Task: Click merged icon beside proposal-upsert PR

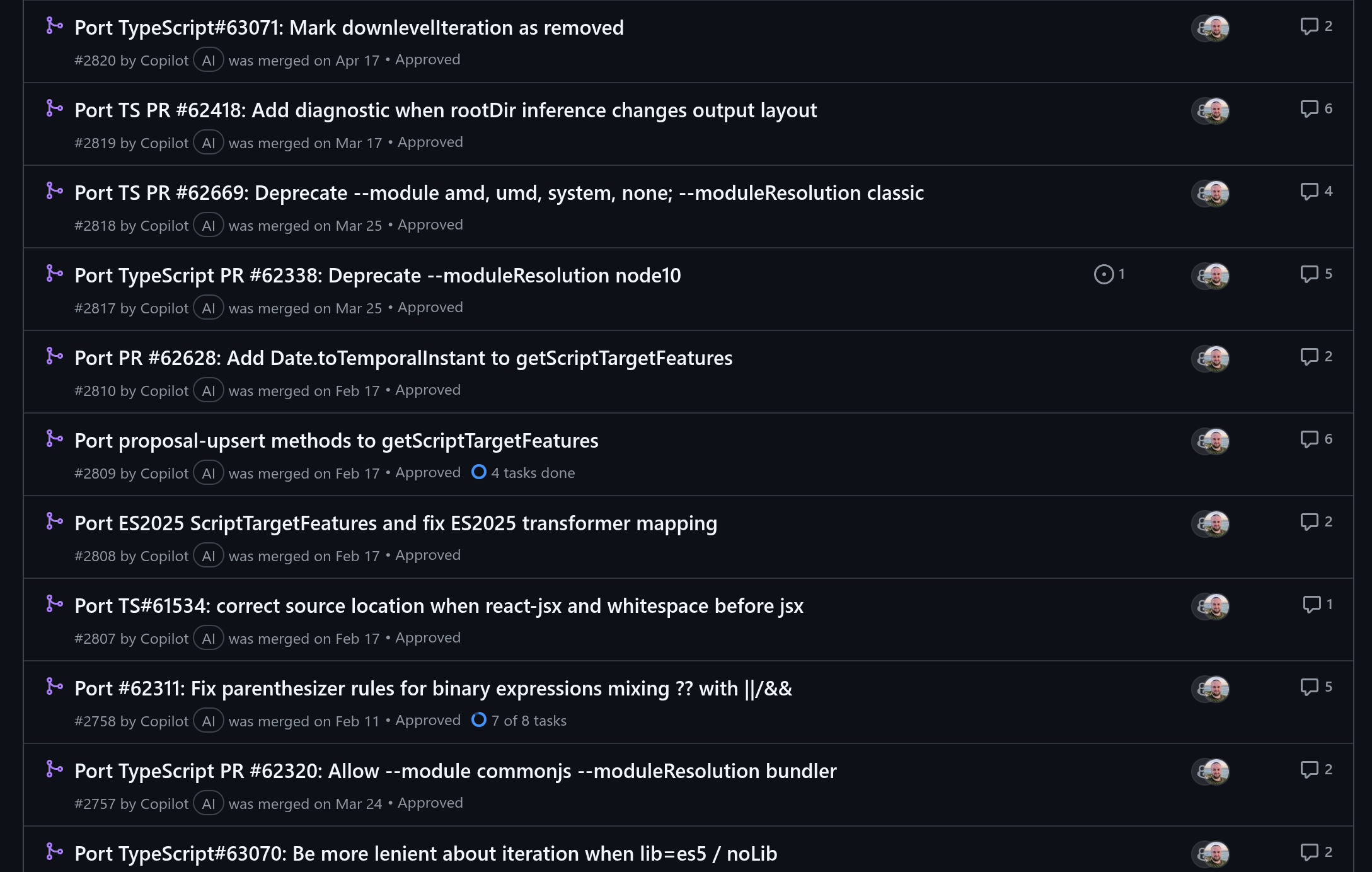Action: tap(55, 439)
